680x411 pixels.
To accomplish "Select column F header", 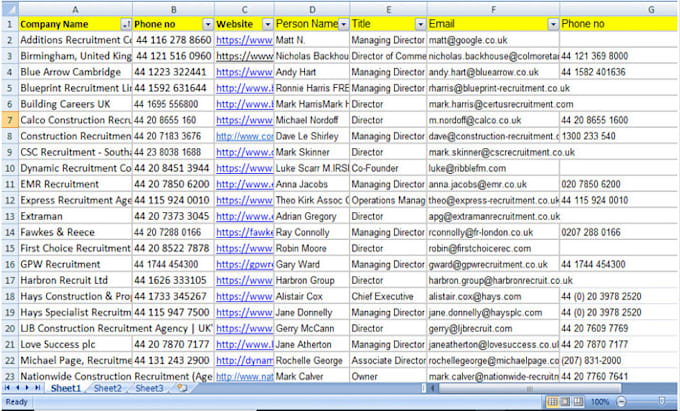I will tap(493, 9).
